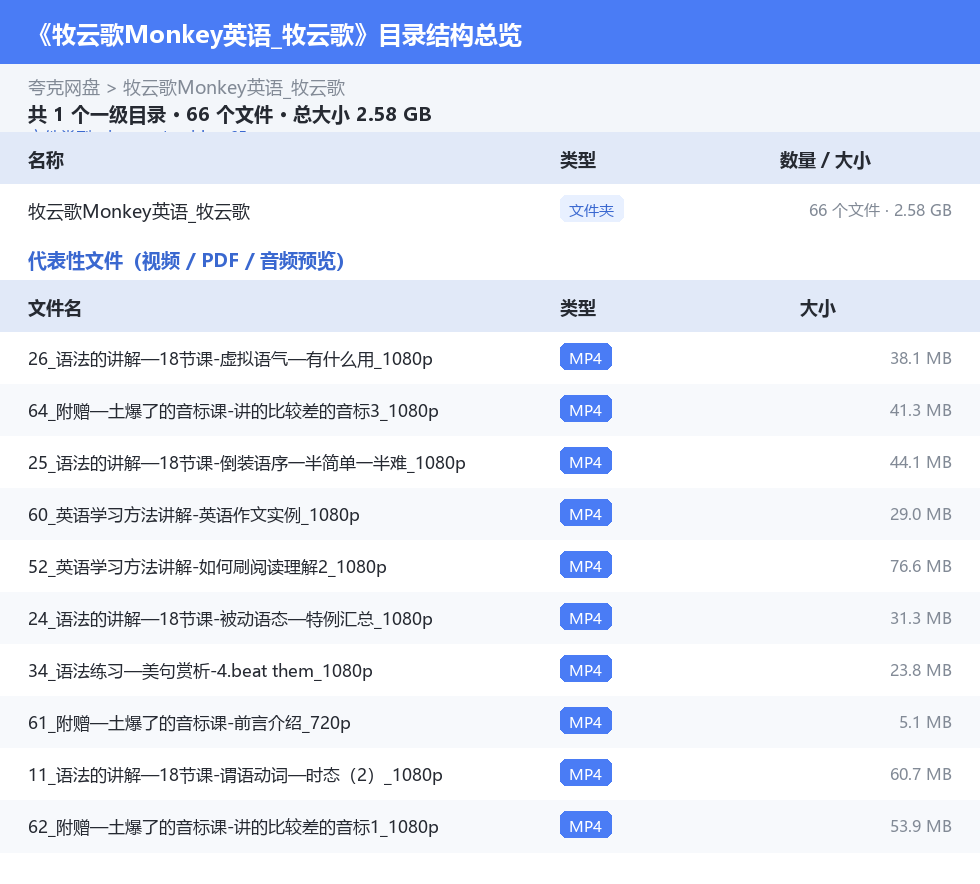Click the 66 个文件 · 2.58 GB value
Viewport: 980px width, 884px height.
point(880,210)
